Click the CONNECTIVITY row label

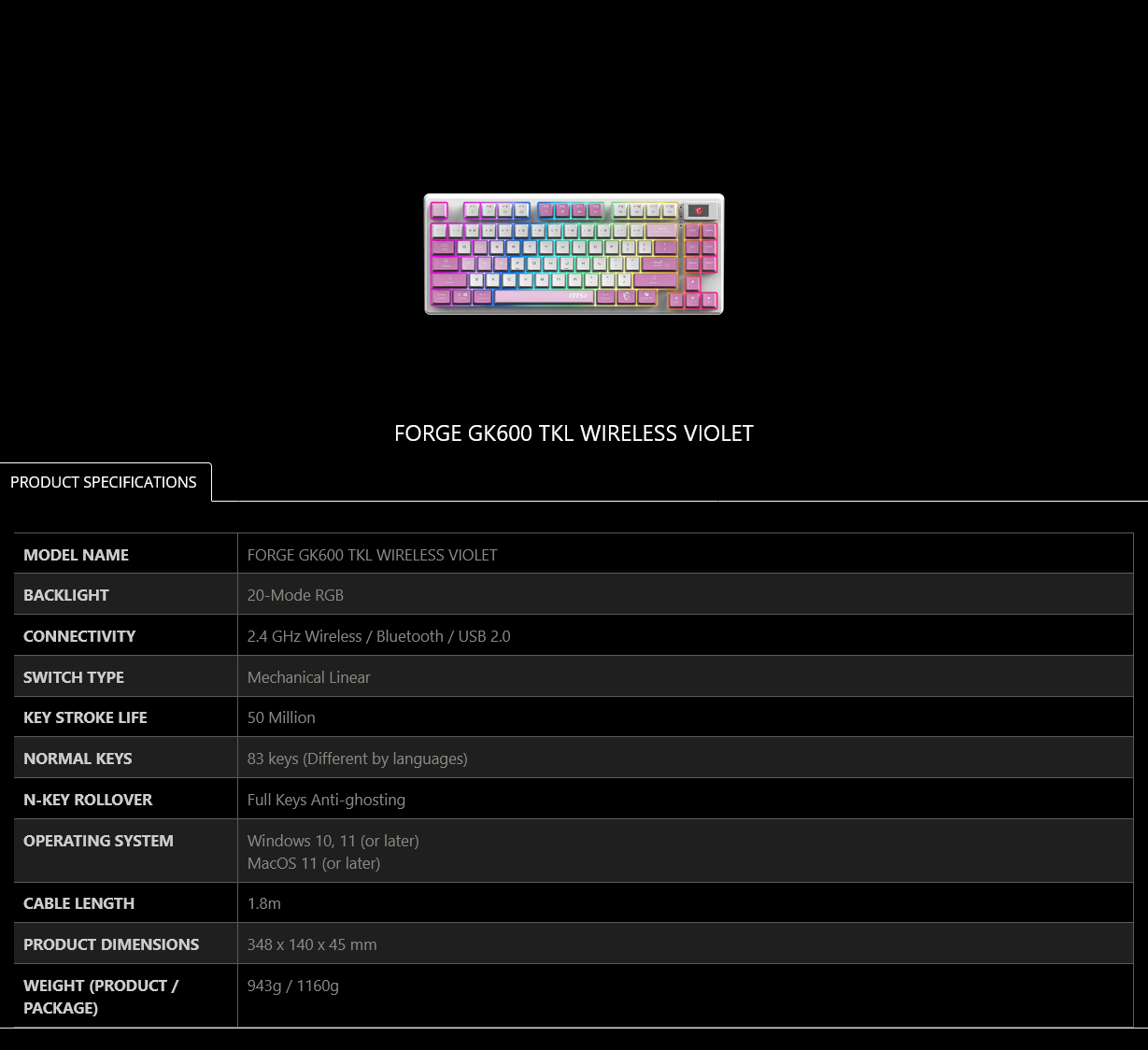coord(79,636)
